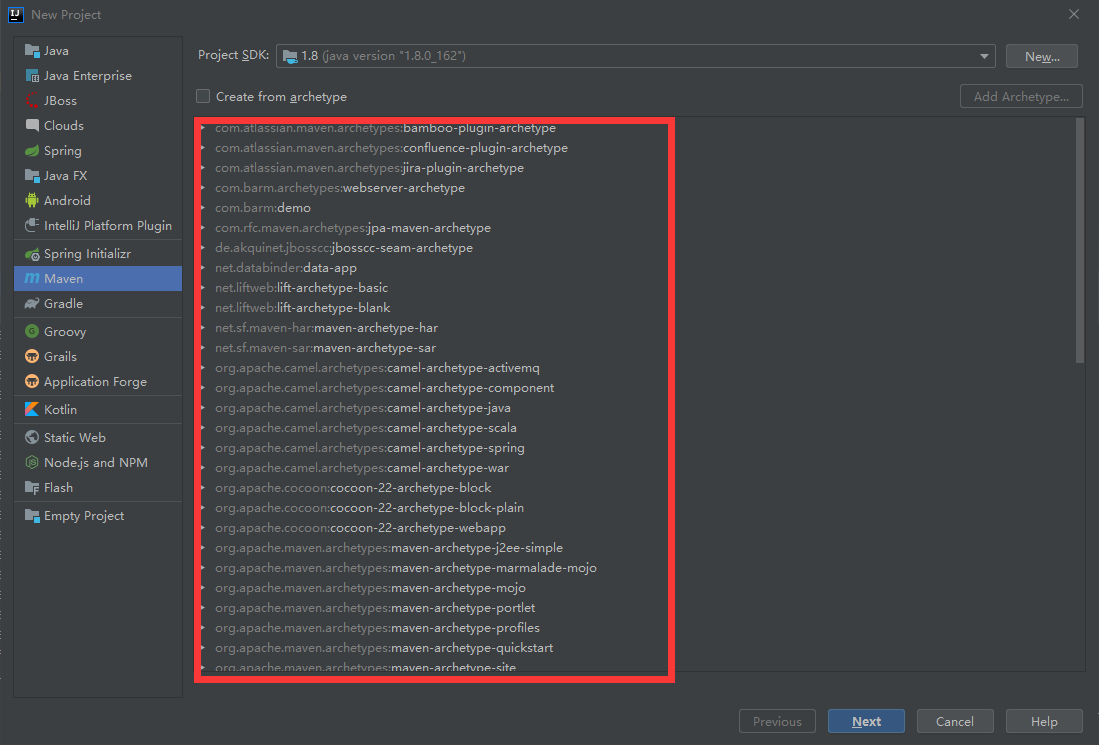Select camel-archetype-java entry
Screen dimensions: 1099x745
coord(363,408)
